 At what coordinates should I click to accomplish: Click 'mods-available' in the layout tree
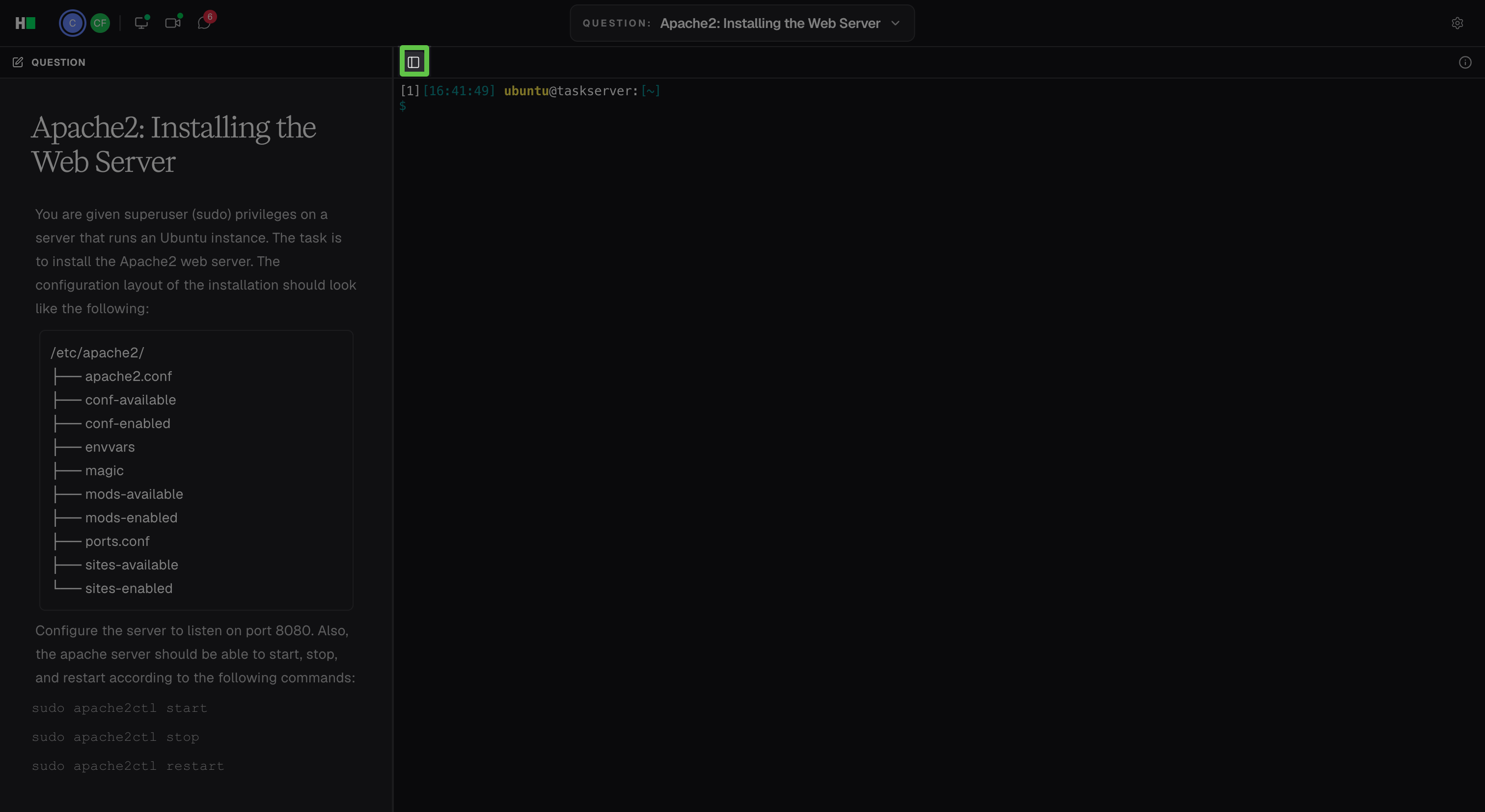(134, 494)
